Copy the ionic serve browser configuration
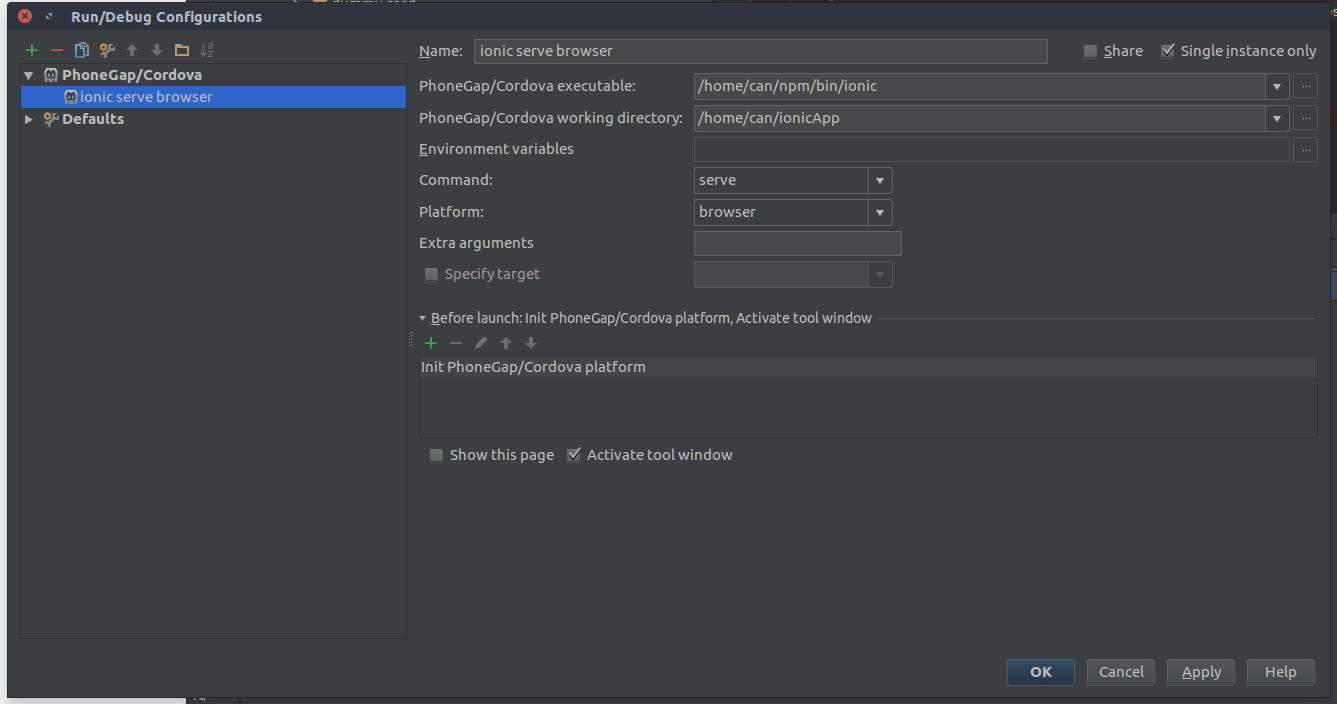 coord(82,49)
